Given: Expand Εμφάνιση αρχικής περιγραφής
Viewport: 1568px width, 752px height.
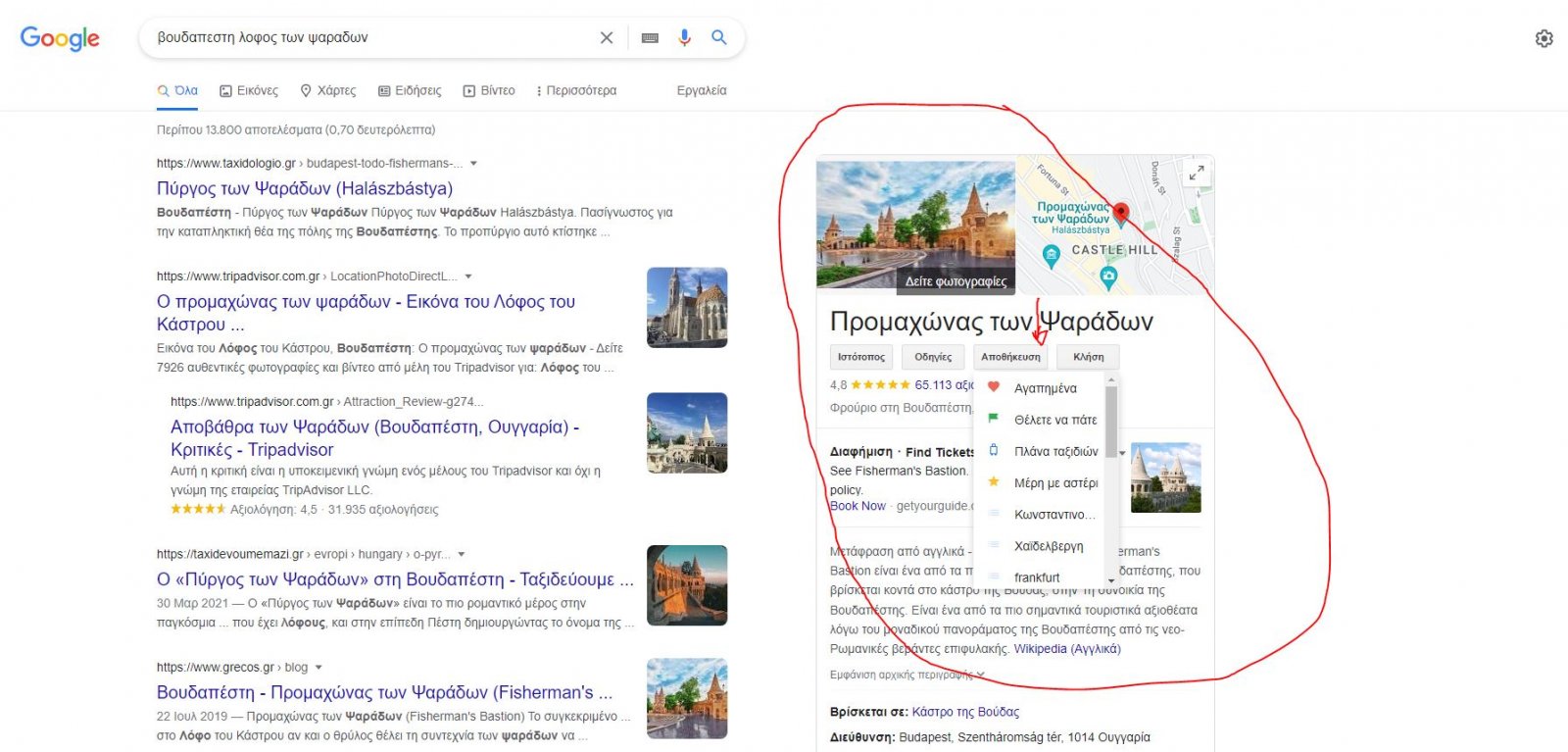Looking at the screenshot, I should point(907,675).
